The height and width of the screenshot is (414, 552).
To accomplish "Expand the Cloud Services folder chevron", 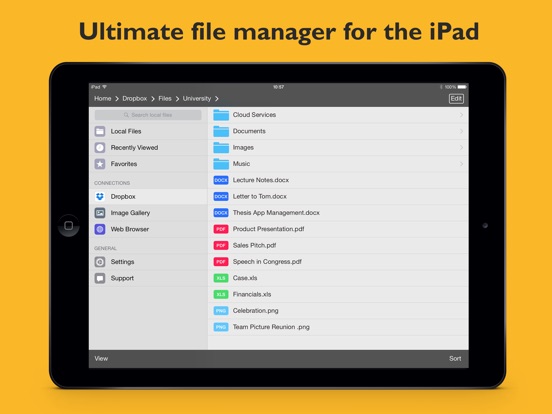I will click(x=461, y=115).
